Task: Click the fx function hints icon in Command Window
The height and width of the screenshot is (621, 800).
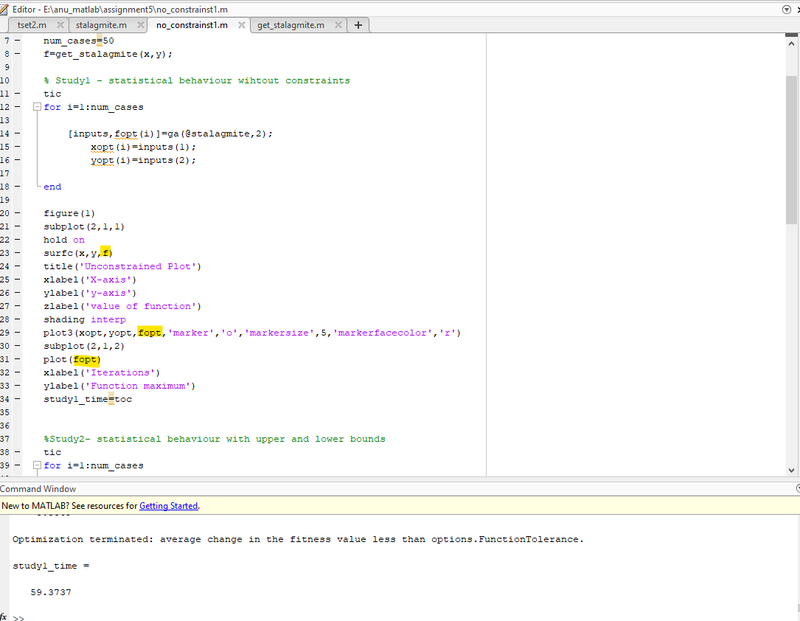Action: (x=4, y=616)
